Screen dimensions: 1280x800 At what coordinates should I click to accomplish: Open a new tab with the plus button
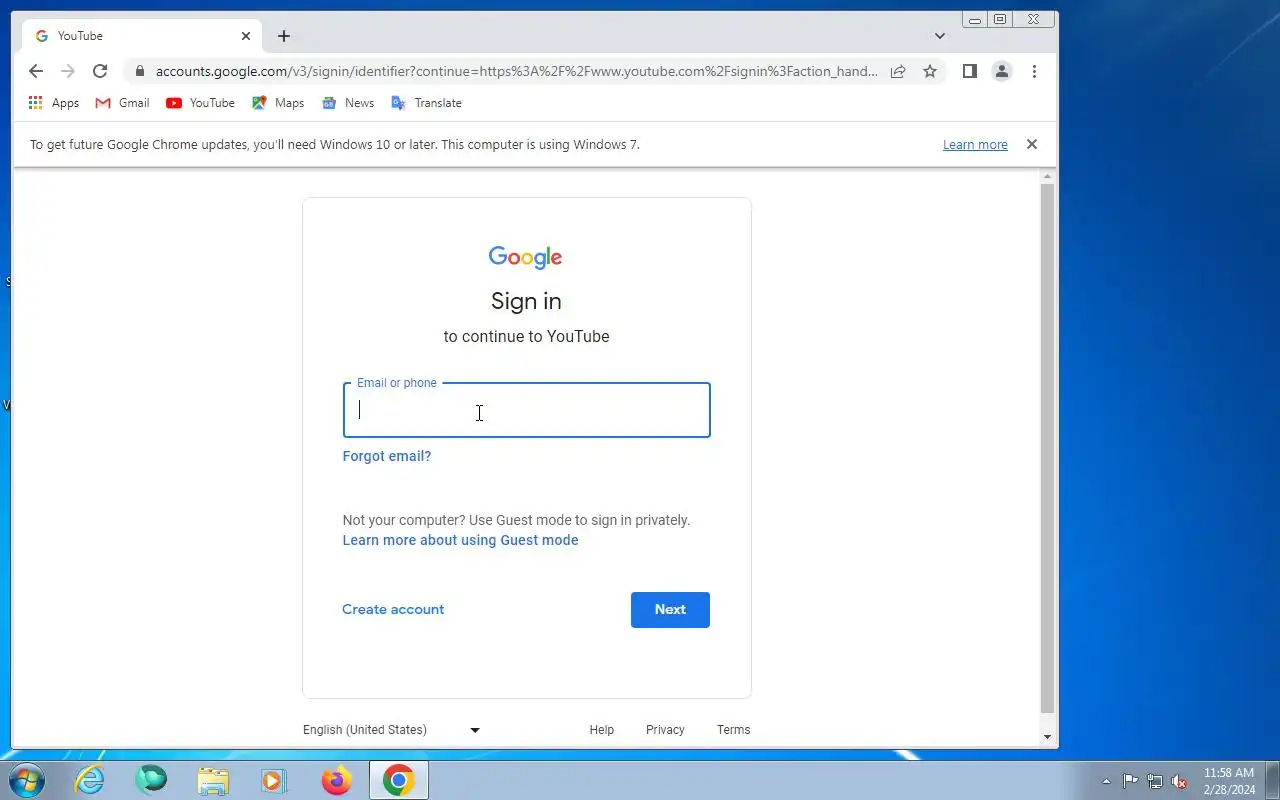(284, 36)
